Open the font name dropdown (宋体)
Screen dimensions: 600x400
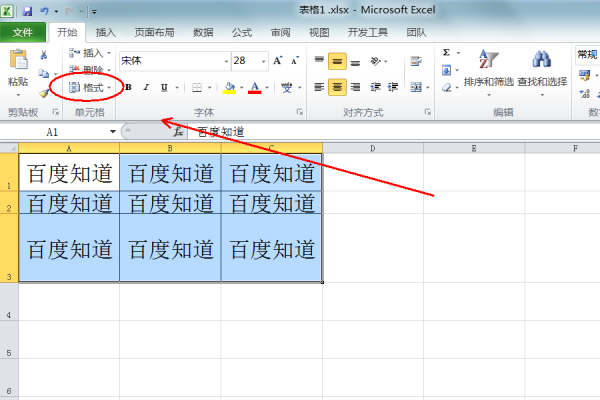(226, 61)
